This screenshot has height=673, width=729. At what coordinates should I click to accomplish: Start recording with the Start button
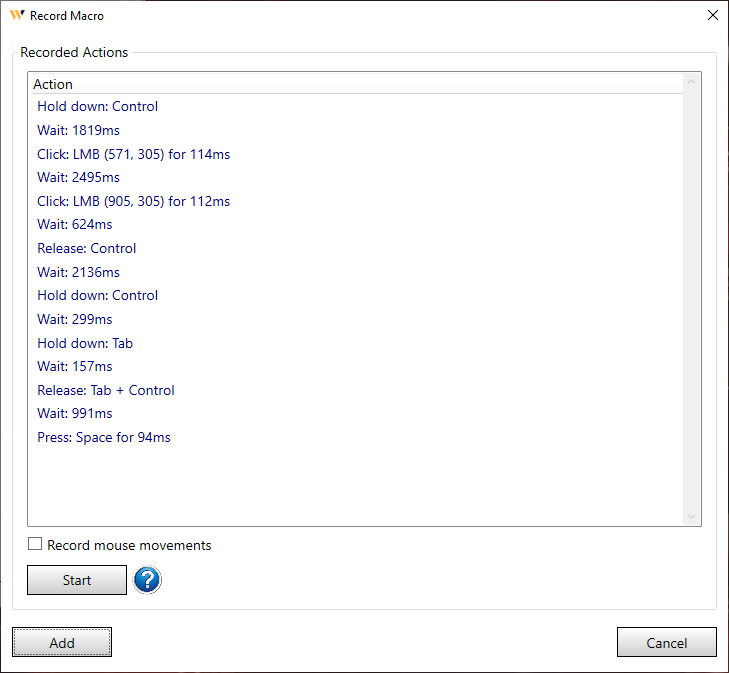point(77,580)
